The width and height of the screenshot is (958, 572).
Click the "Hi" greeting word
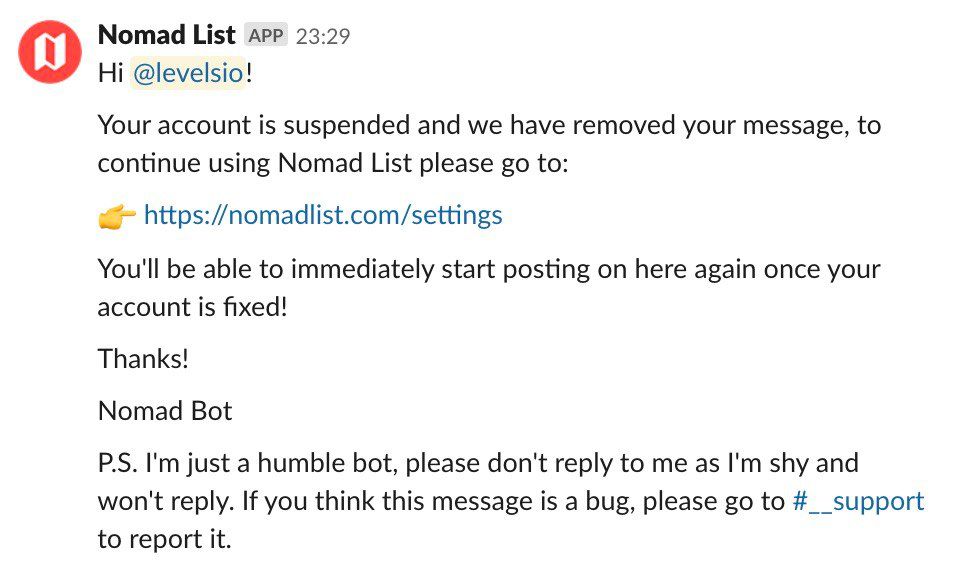[110, 75]
